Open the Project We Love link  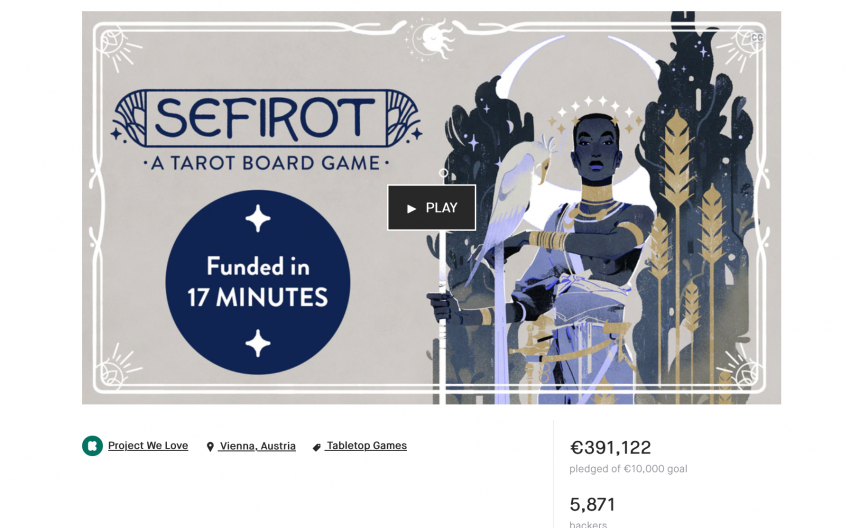[148, 446]
